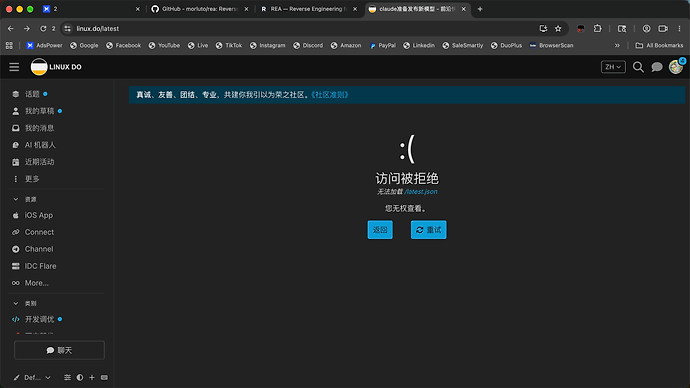690x388 pixels.
Task: Go back with browser back arrow
Action: (11, 29)
